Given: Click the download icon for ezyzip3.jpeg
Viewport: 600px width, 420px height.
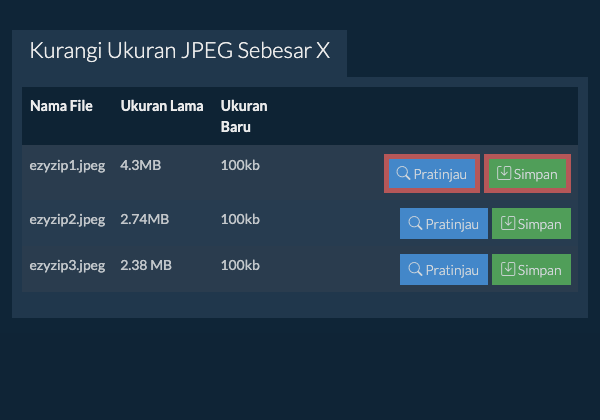Looking at the screenshot, I should pos(509,269).
